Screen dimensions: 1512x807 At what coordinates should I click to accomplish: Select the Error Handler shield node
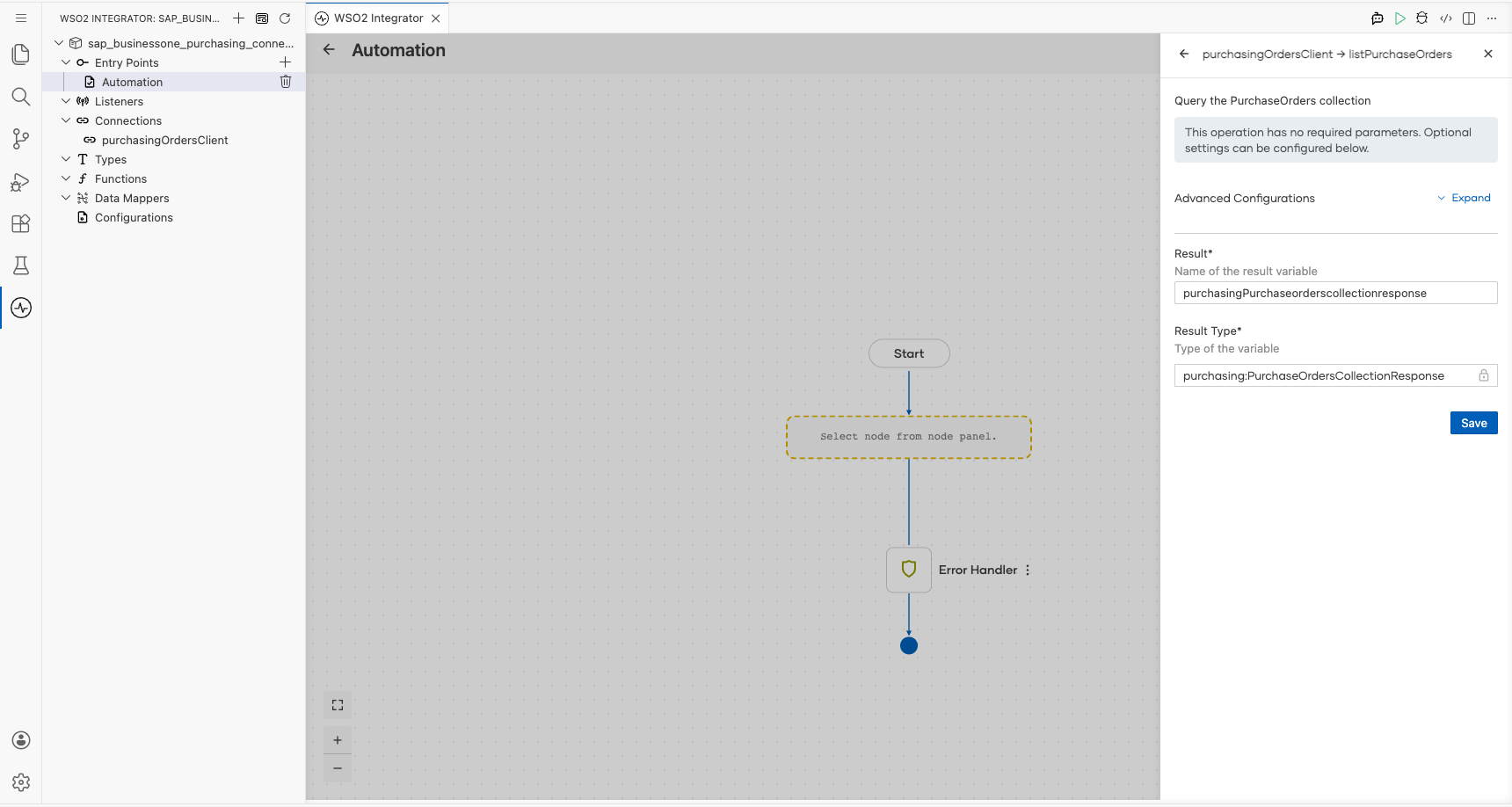pyautogui.click(x=909, y=570)
